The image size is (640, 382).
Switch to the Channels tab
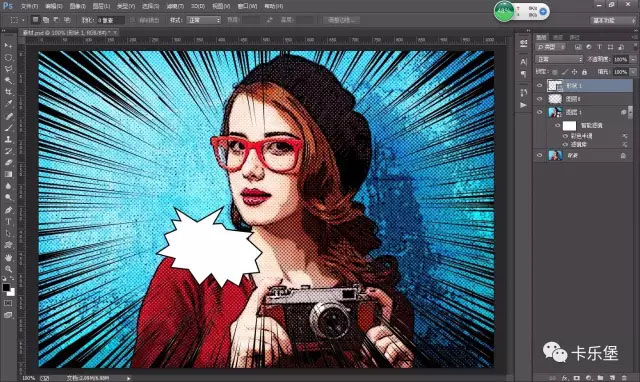click(558, 37)
